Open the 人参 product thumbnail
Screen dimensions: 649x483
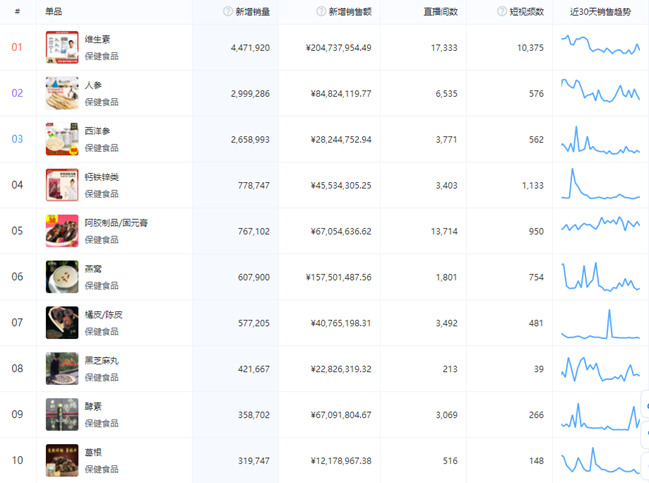point(62,93)
